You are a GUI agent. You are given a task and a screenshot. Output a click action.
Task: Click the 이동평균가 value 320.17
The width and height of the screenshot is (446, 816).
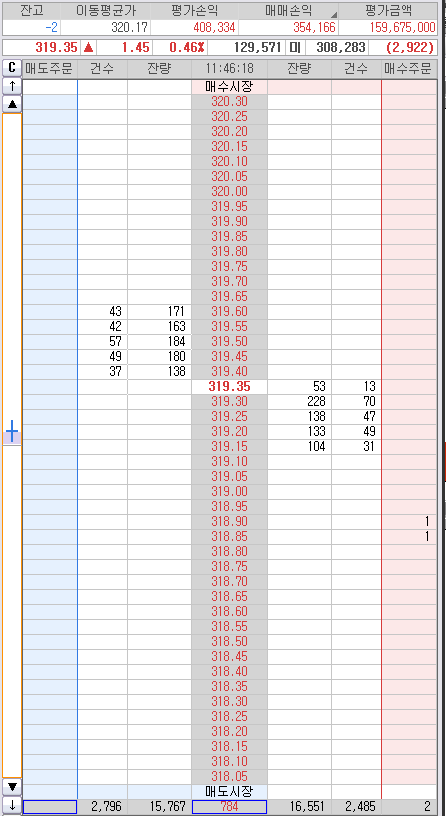106,28
